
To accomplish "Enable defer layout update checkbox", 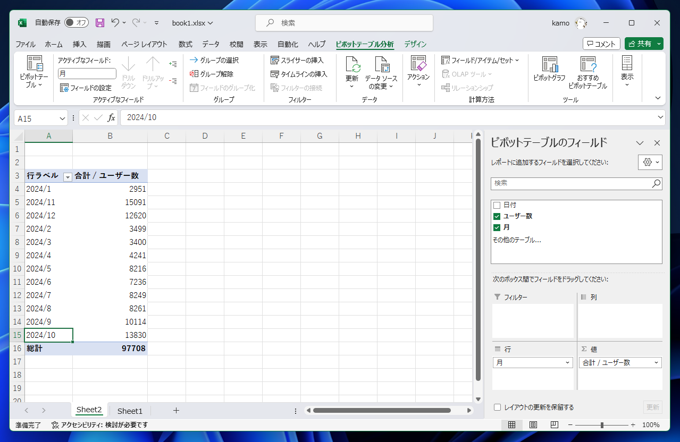I will pyautogui.click(x=497, y=407).
